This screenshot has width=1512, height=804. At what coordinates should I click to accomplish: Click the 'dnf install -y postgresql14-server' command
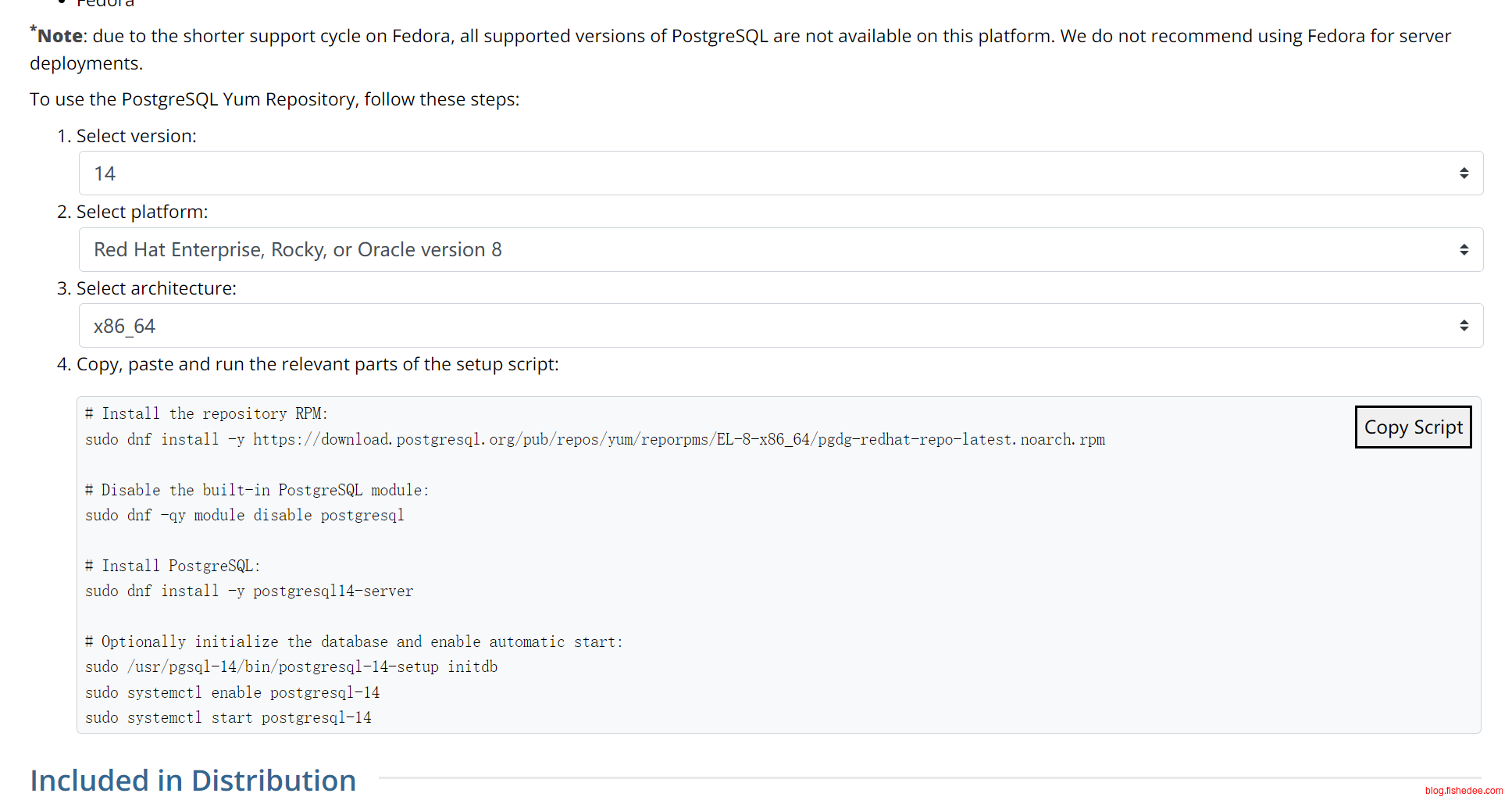[x=249, y=591]
